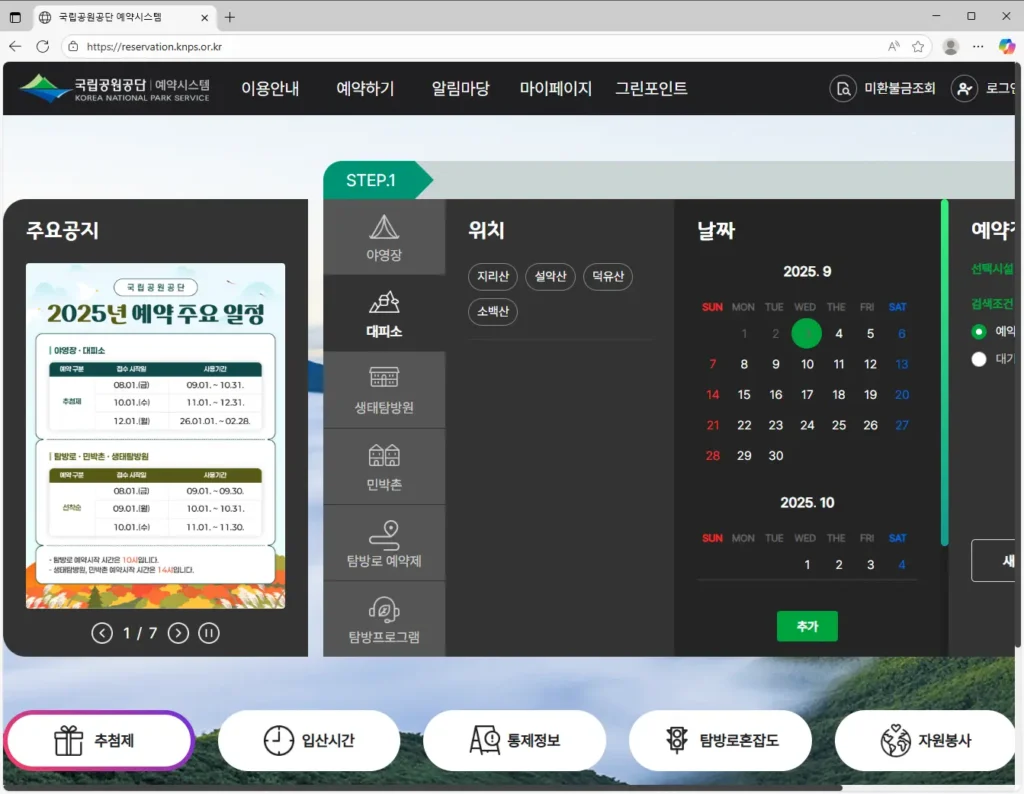Screen dimensions: 1024x794
Task: Go back a slide with previous arrow
Action: [101, 633]
